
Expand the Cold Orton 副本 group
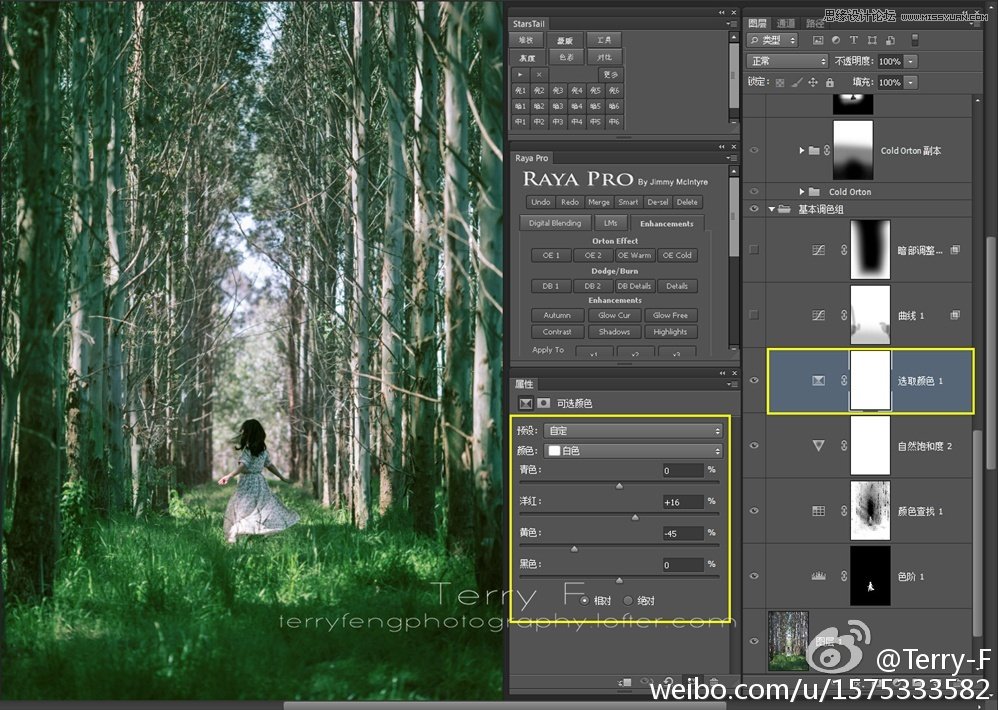(x=802, y=151)
